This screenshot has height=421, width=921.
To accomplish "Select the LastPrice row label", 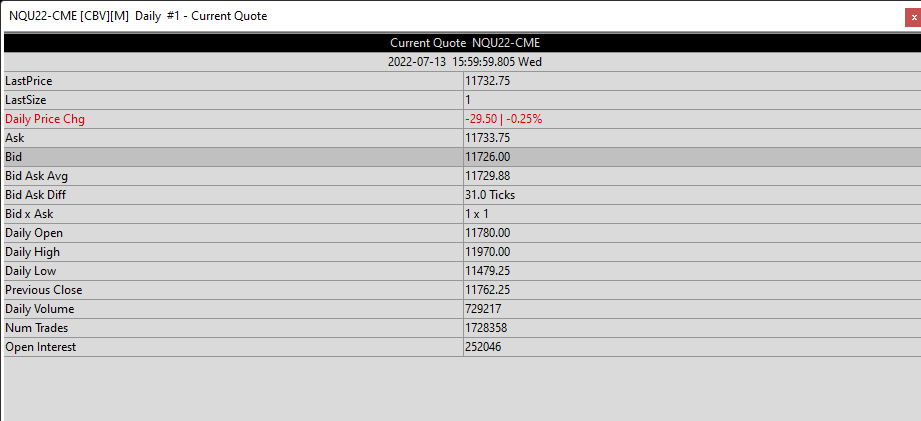I will point(29,81).
